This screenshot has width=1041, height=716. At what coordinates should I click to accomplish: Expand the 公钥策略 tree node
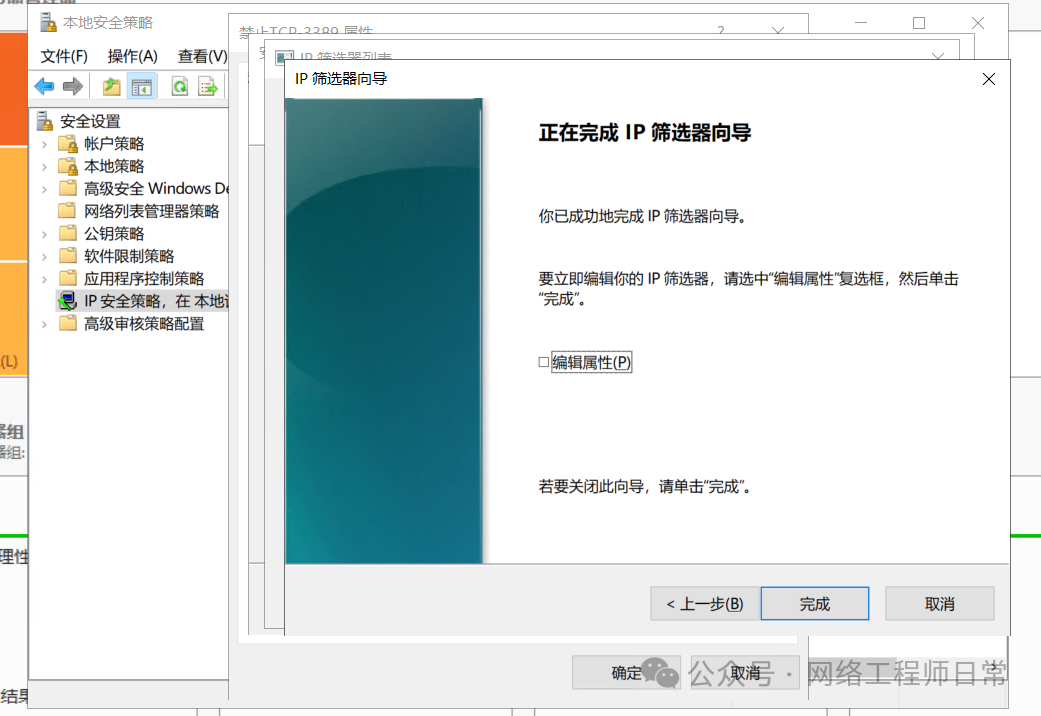44,234
